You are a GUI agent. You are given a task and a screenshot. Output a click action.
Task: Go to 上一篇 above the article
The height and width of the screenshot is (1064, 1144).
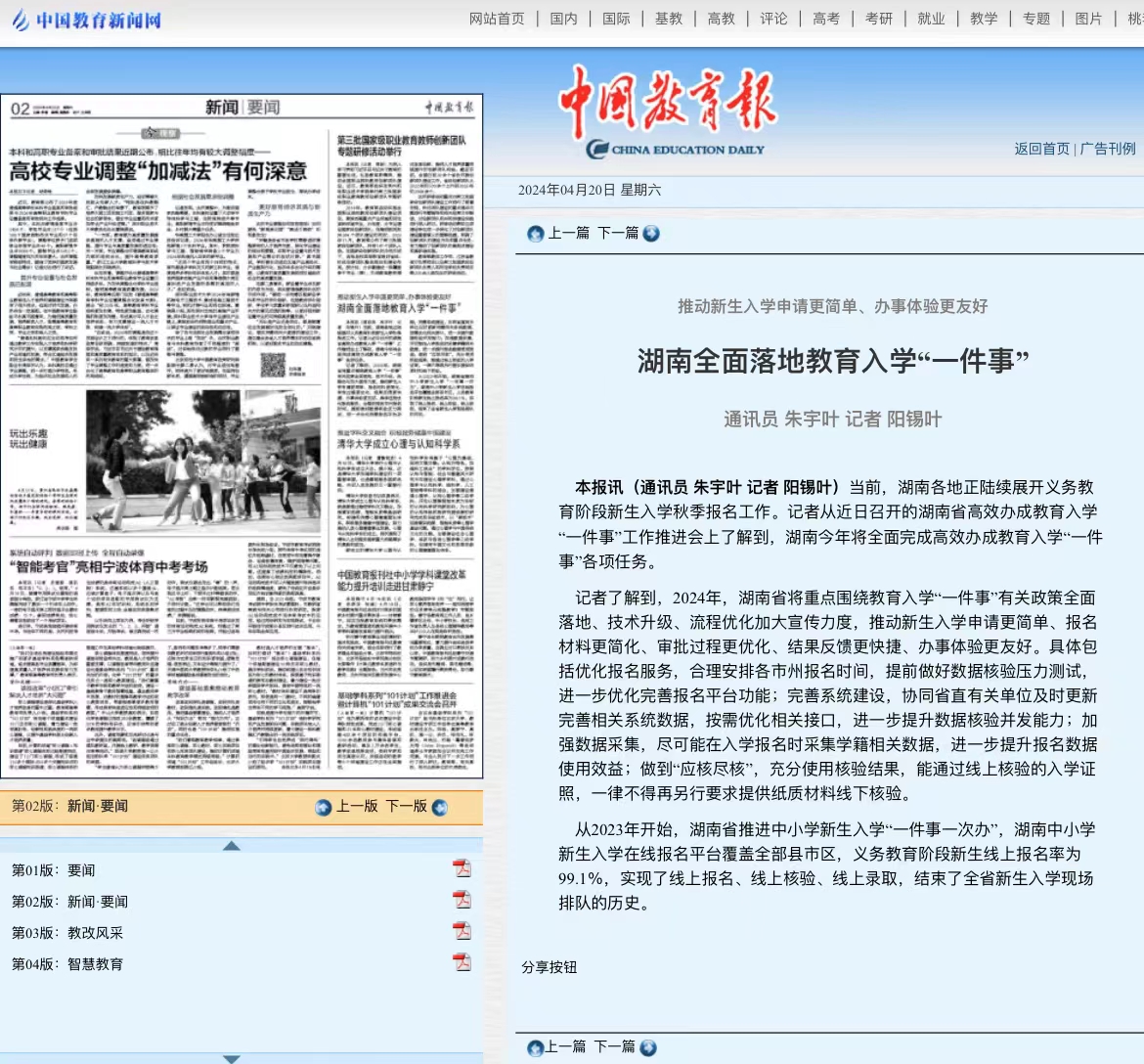click(x=568, y=233)
